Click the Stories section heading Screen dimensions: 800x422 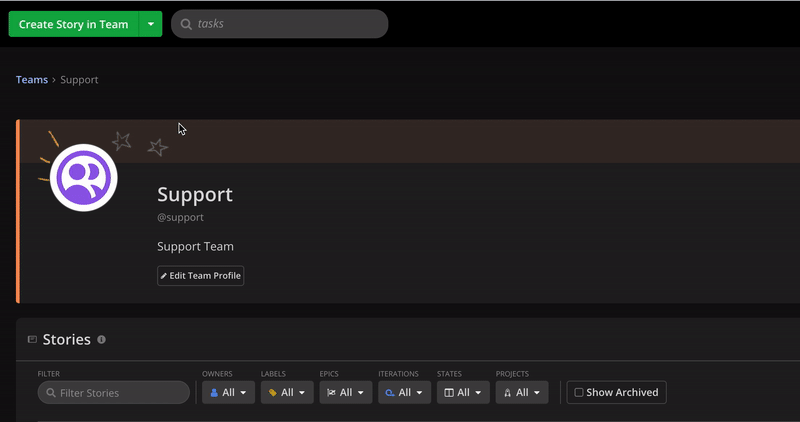click(x=67, y=339)
